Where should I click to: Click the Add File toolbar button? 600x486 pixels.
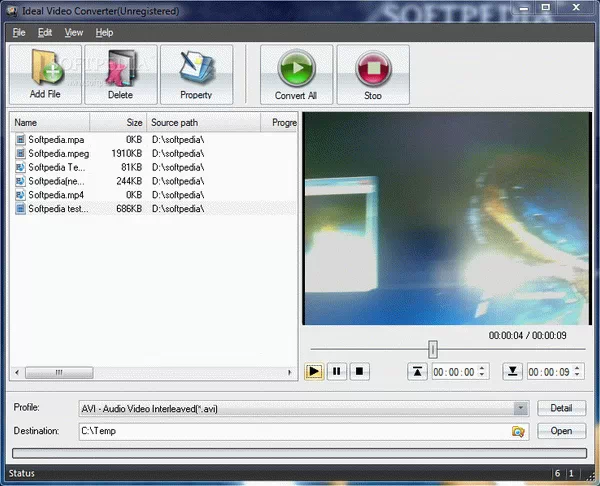[45, 74]
